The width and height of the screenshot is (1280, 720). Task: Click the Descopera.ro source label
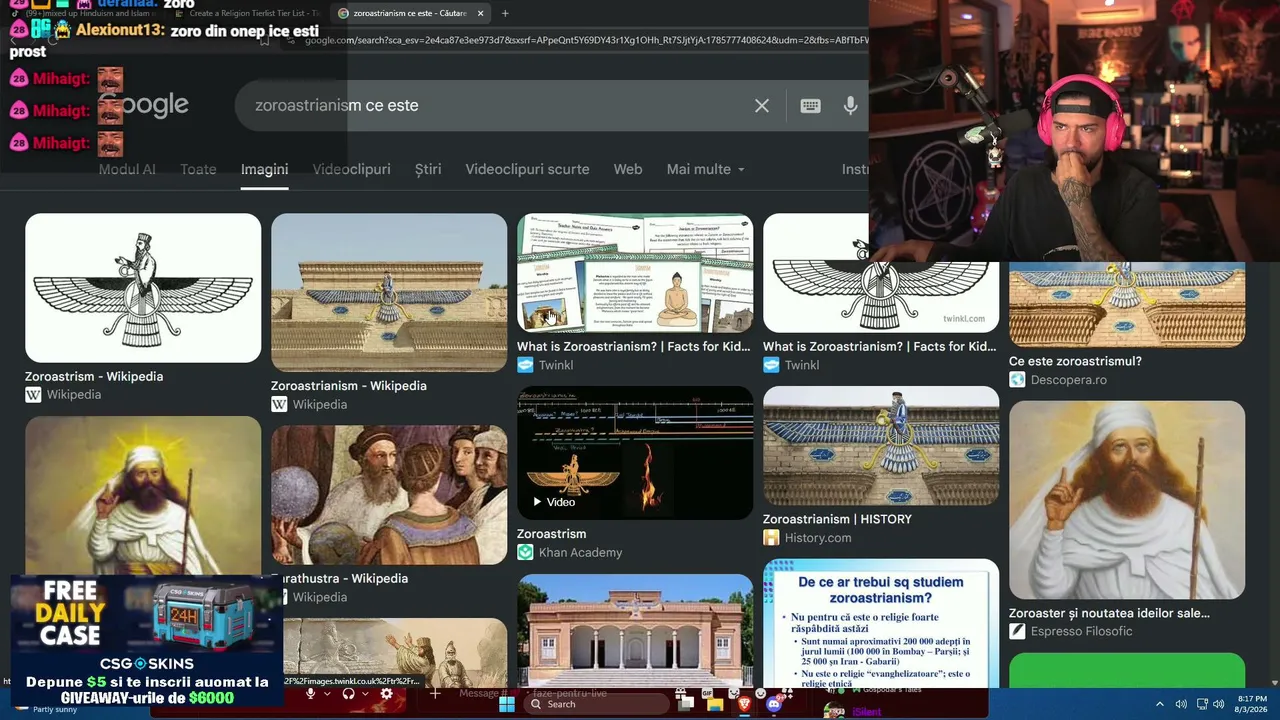pyautogui.click(x=1058, y=380)
